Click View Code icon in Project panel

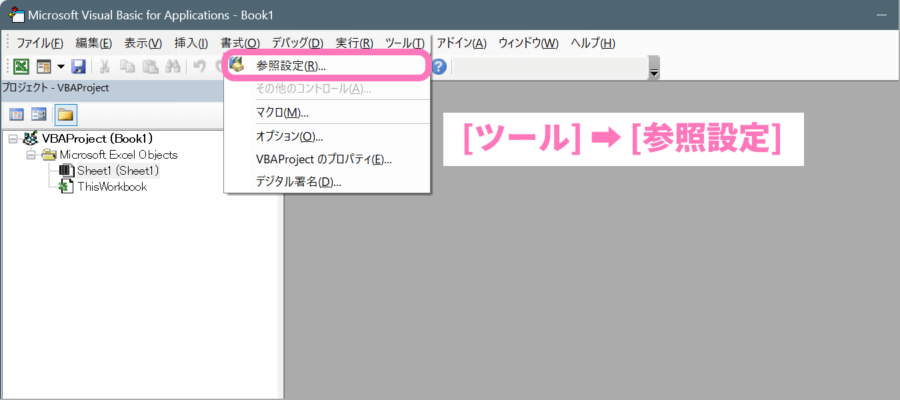tap(17, 114)
